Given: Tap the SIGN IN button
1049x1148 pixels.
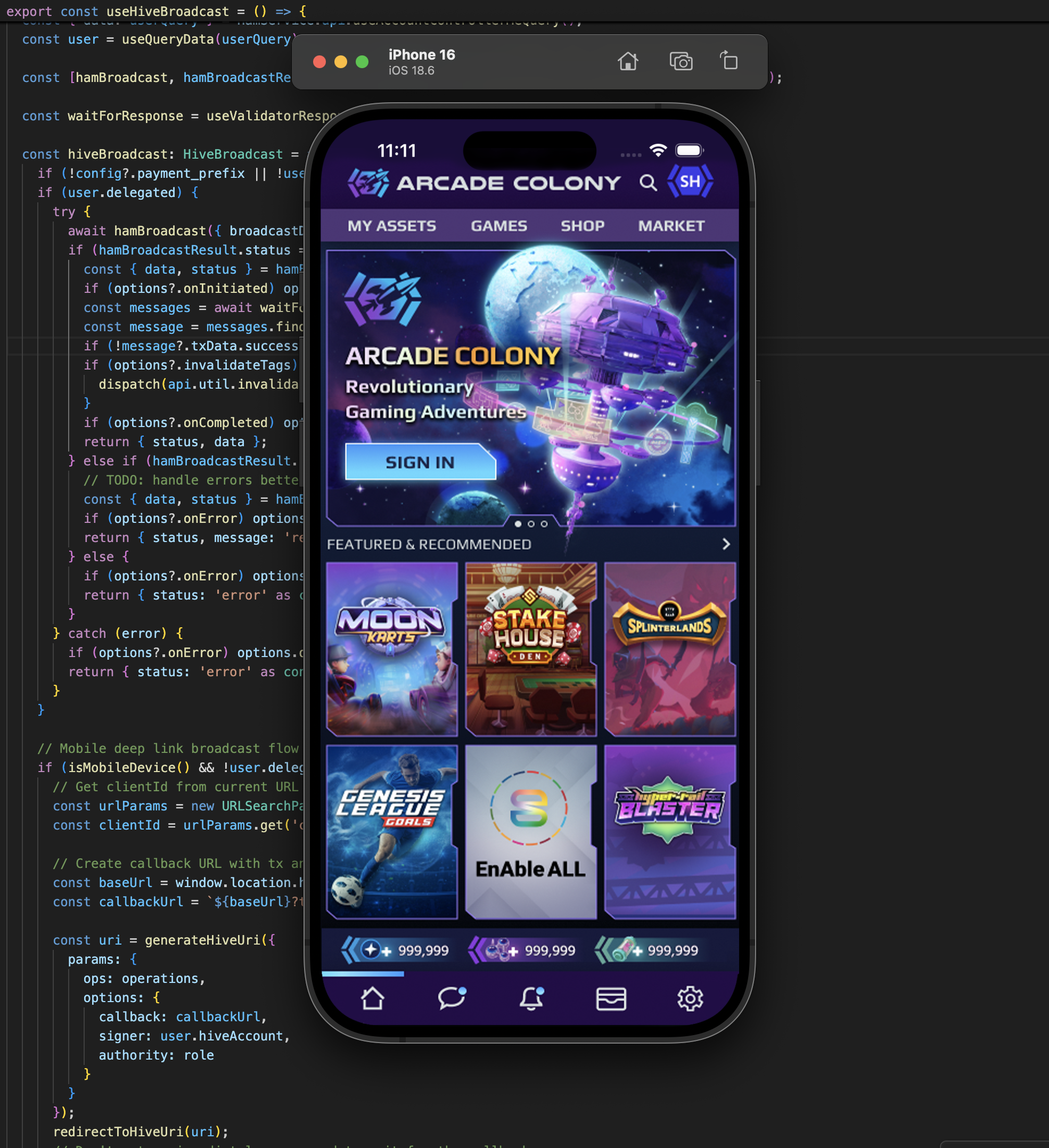Looking at the screenshot, I should pyautogui.click(x=420, y=462).
